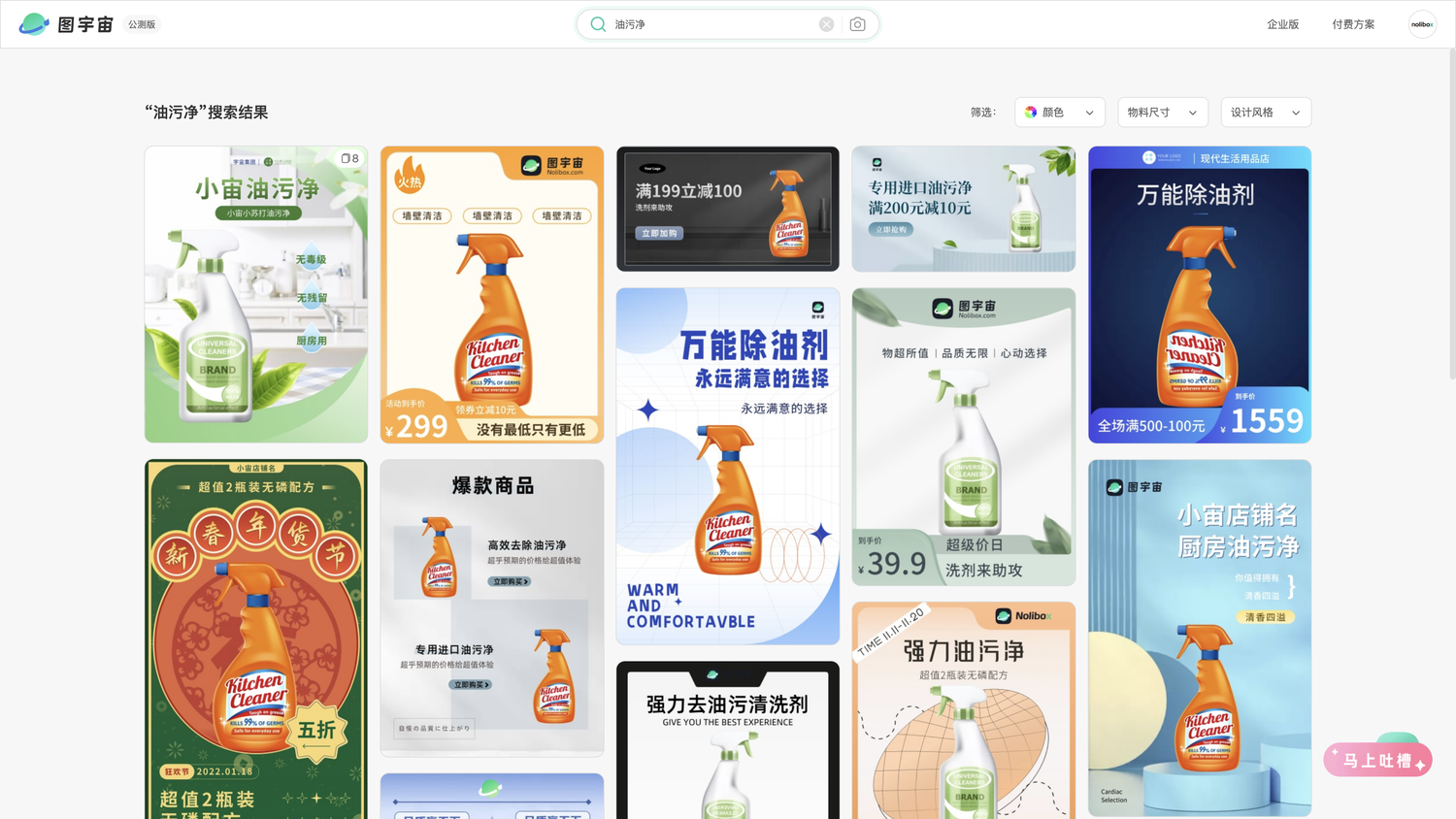The height and width of the screenshot is (819, 1456).
Task: Open the 设计风格 filter dropdown
Action: [1266, 113]
